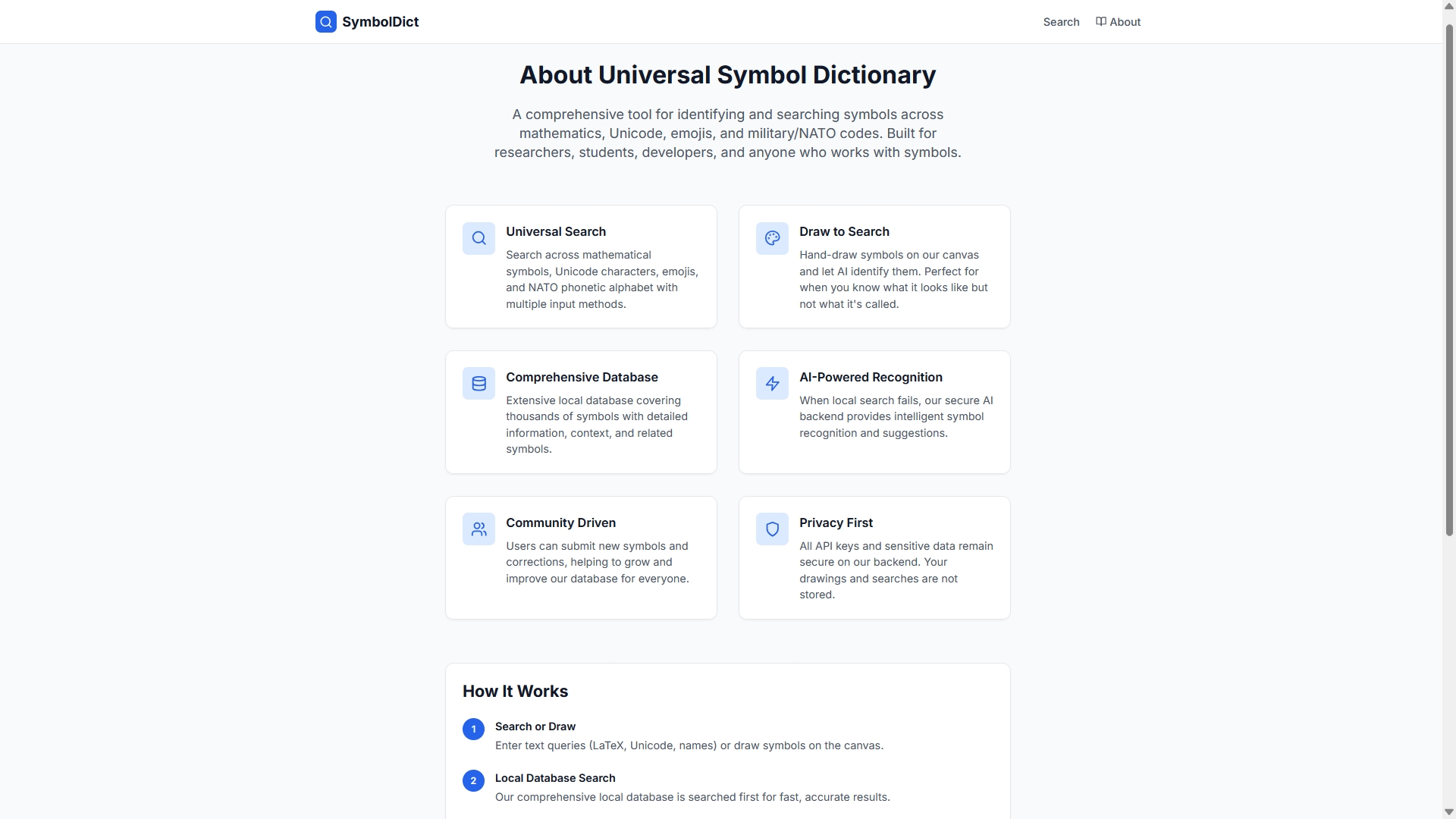Click the SymbolDict logo icon
The width and height of the screenshot is (1456, 819).
pyautogui.click(x=325, y=22)
